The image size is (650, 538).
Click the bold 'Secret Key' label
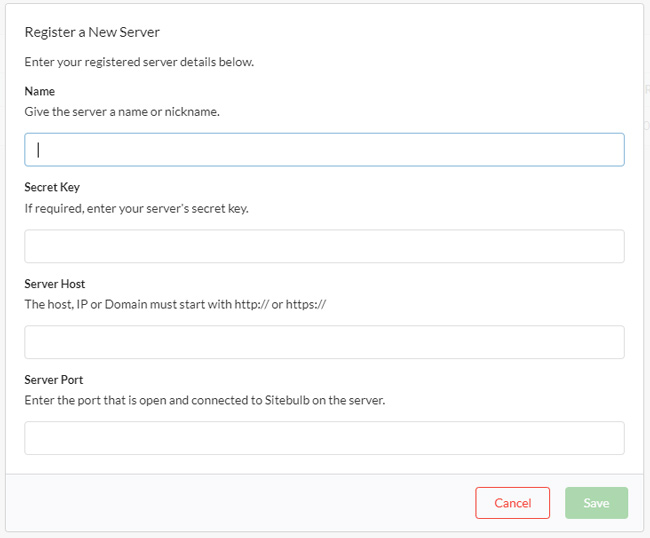tap(52, 187)
